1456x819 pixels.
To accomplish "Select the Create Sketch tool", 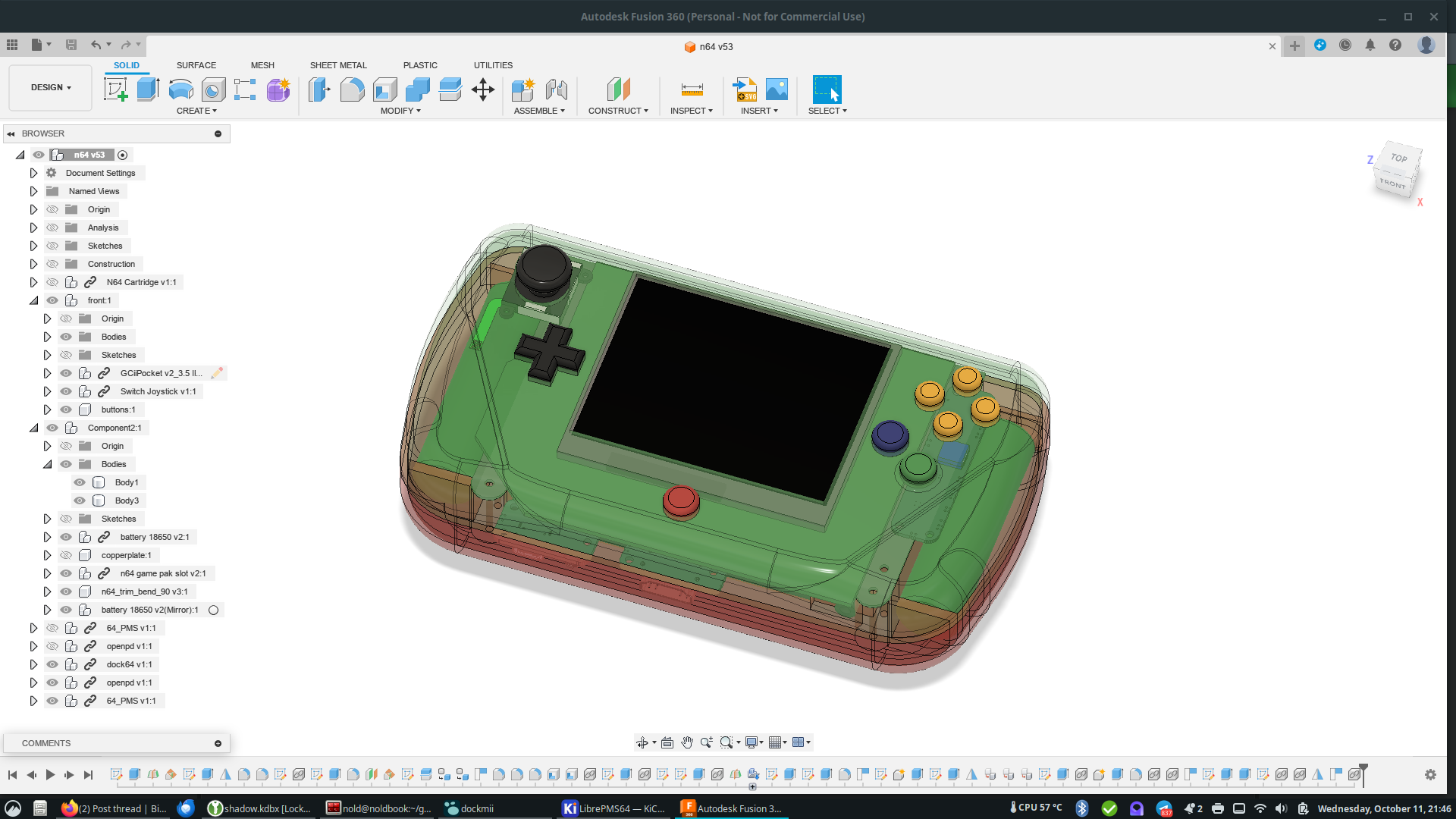I will [x=115, y=89].
